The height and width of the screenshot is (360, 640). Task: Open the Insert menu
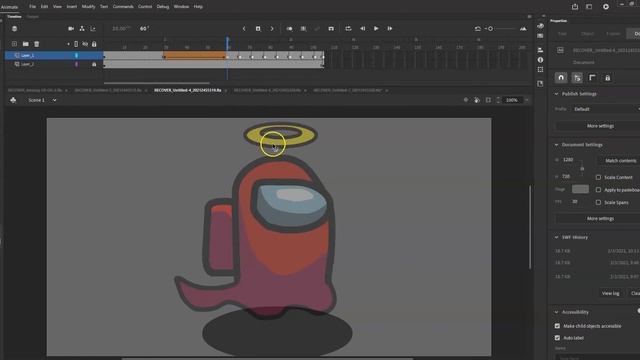71,7
